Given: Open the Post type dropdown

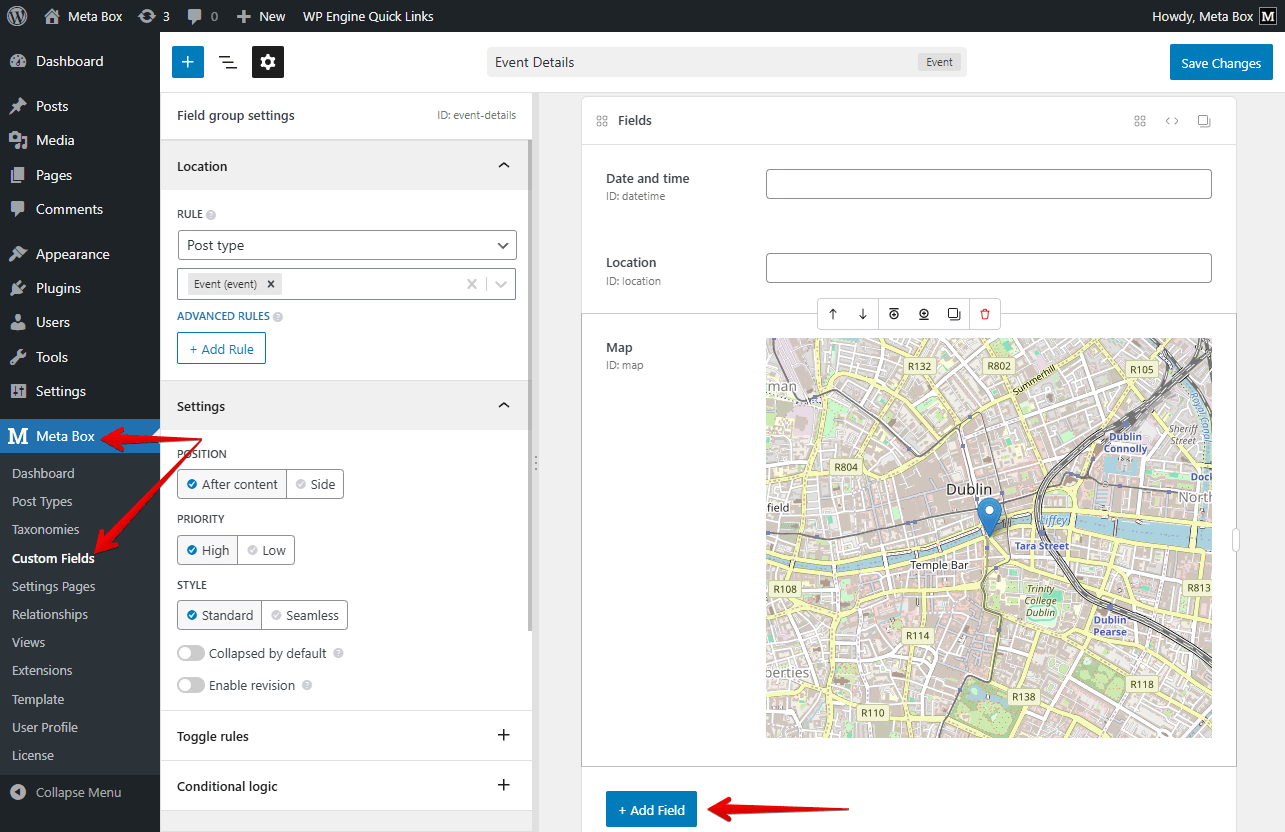Looking at the screenshot, I should click(x=346, y=245).
